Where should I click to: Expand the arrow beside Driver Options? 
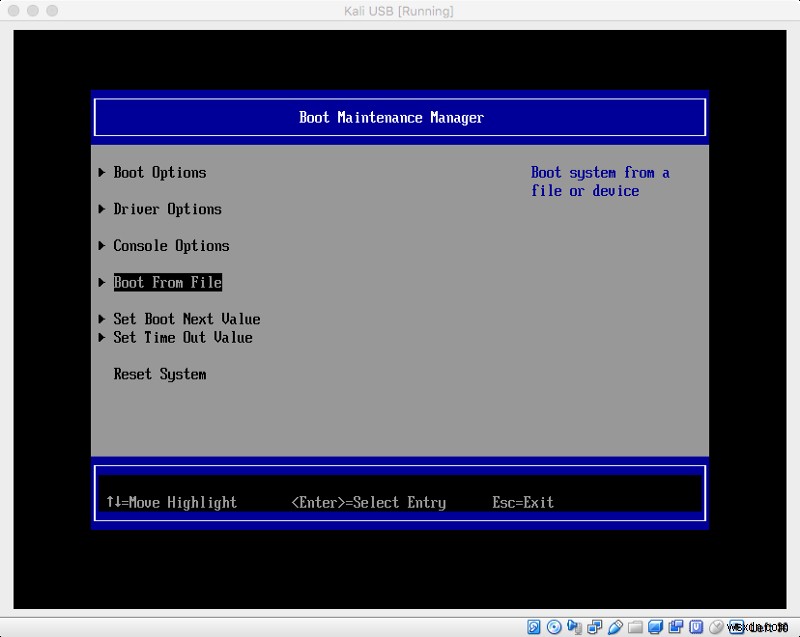[102, 209]
